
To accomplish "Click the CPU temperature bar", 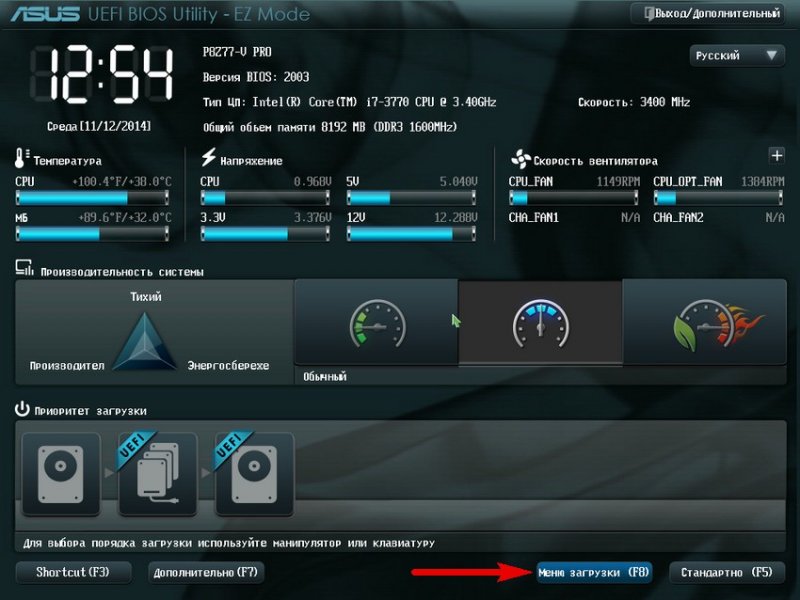I will coord(92,197).
